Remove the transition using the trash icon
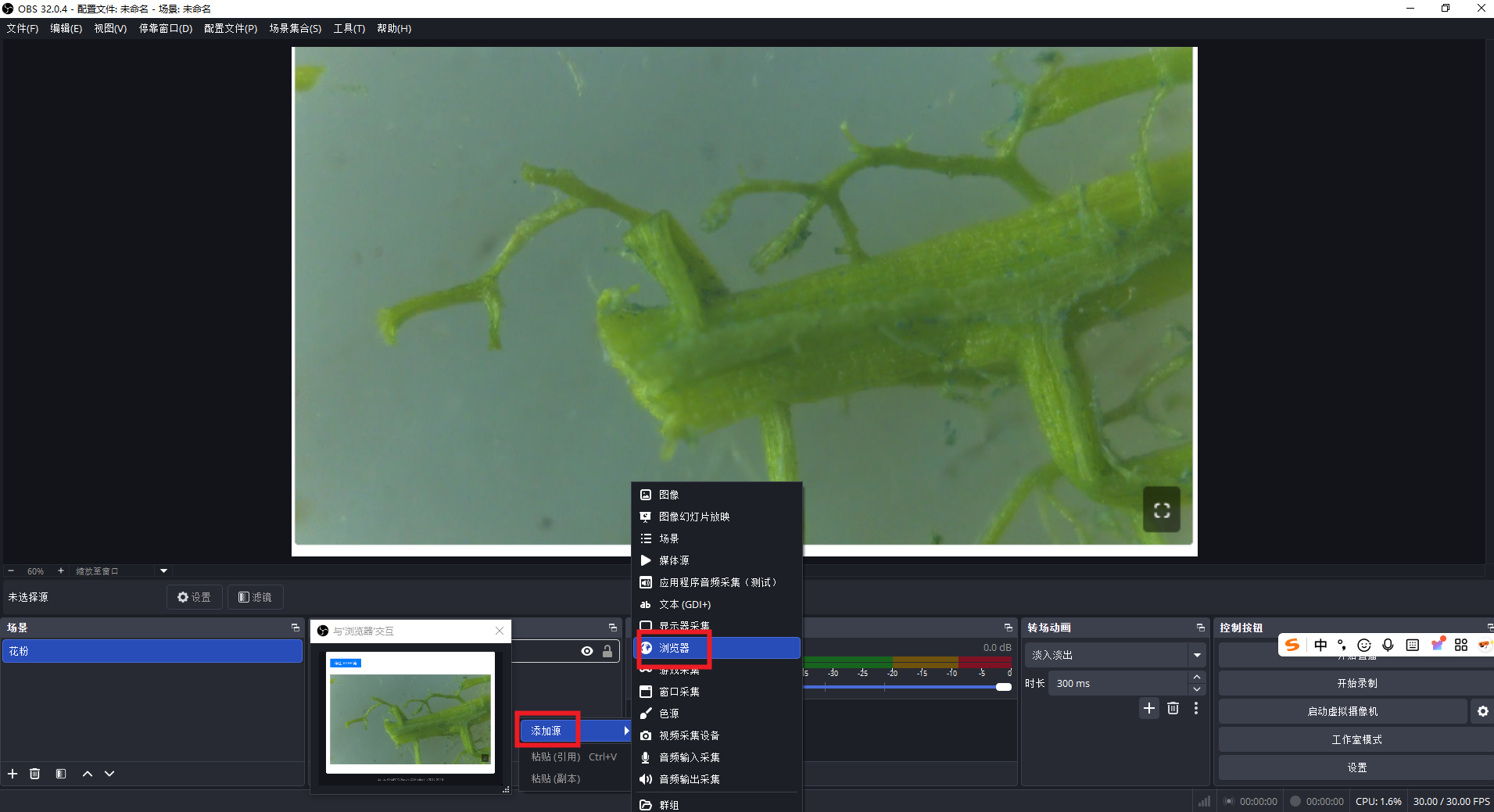 1173,708
